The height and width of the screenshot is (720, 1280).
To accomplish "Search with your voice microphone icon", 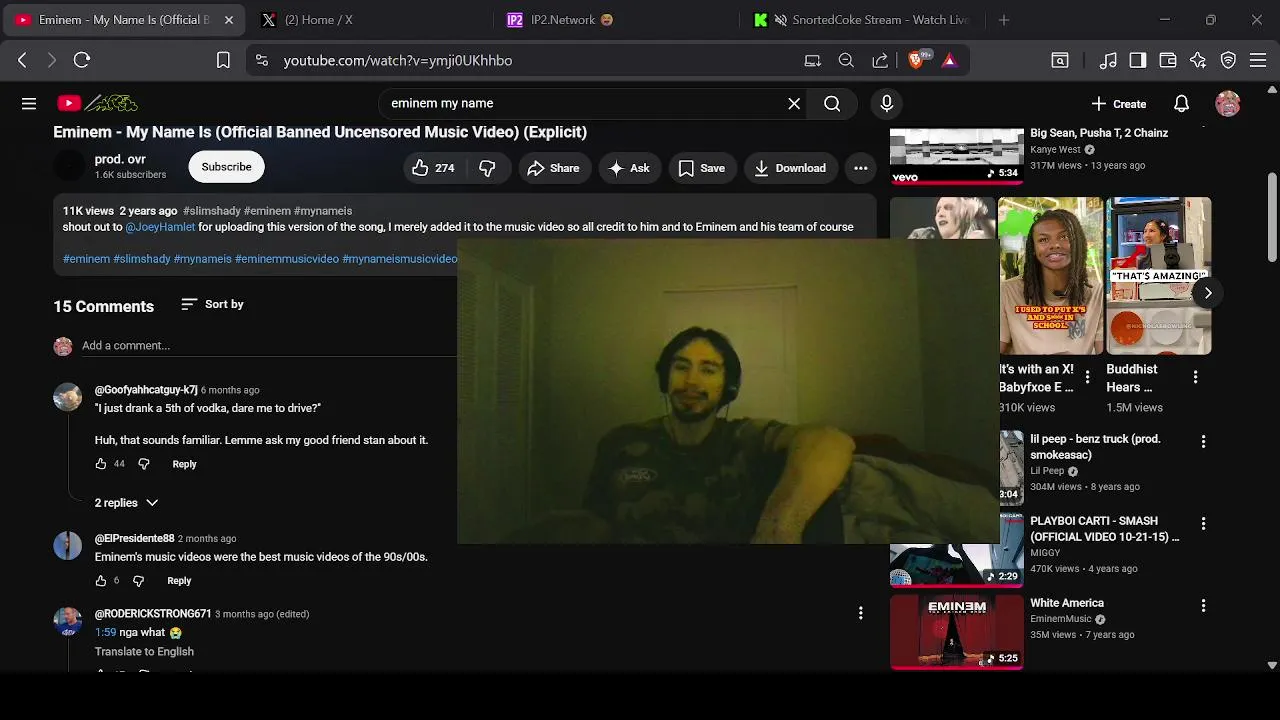I will [886, 103].
